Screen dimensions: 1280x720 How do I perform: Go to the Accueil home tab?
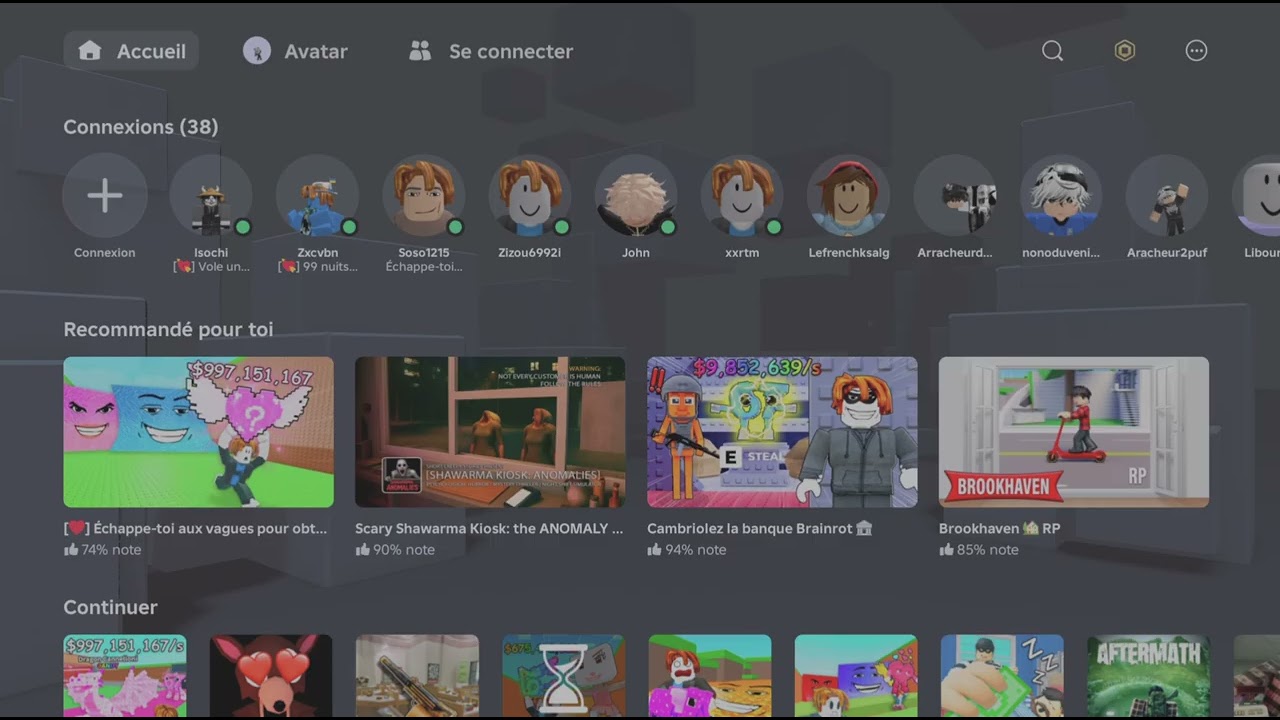click(131, 51)
